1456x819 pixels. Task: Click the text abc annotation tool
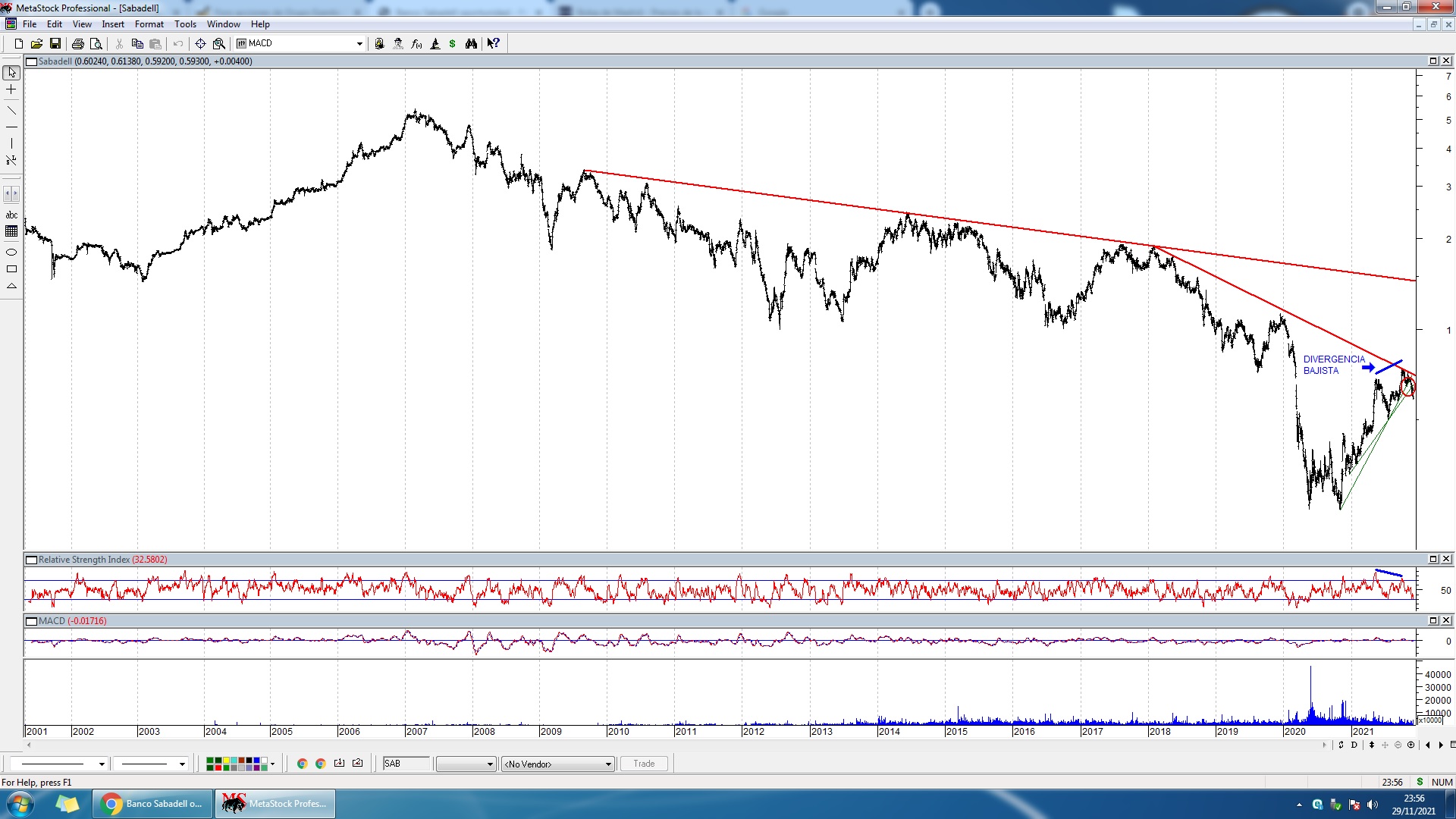[x=11, y=215]
